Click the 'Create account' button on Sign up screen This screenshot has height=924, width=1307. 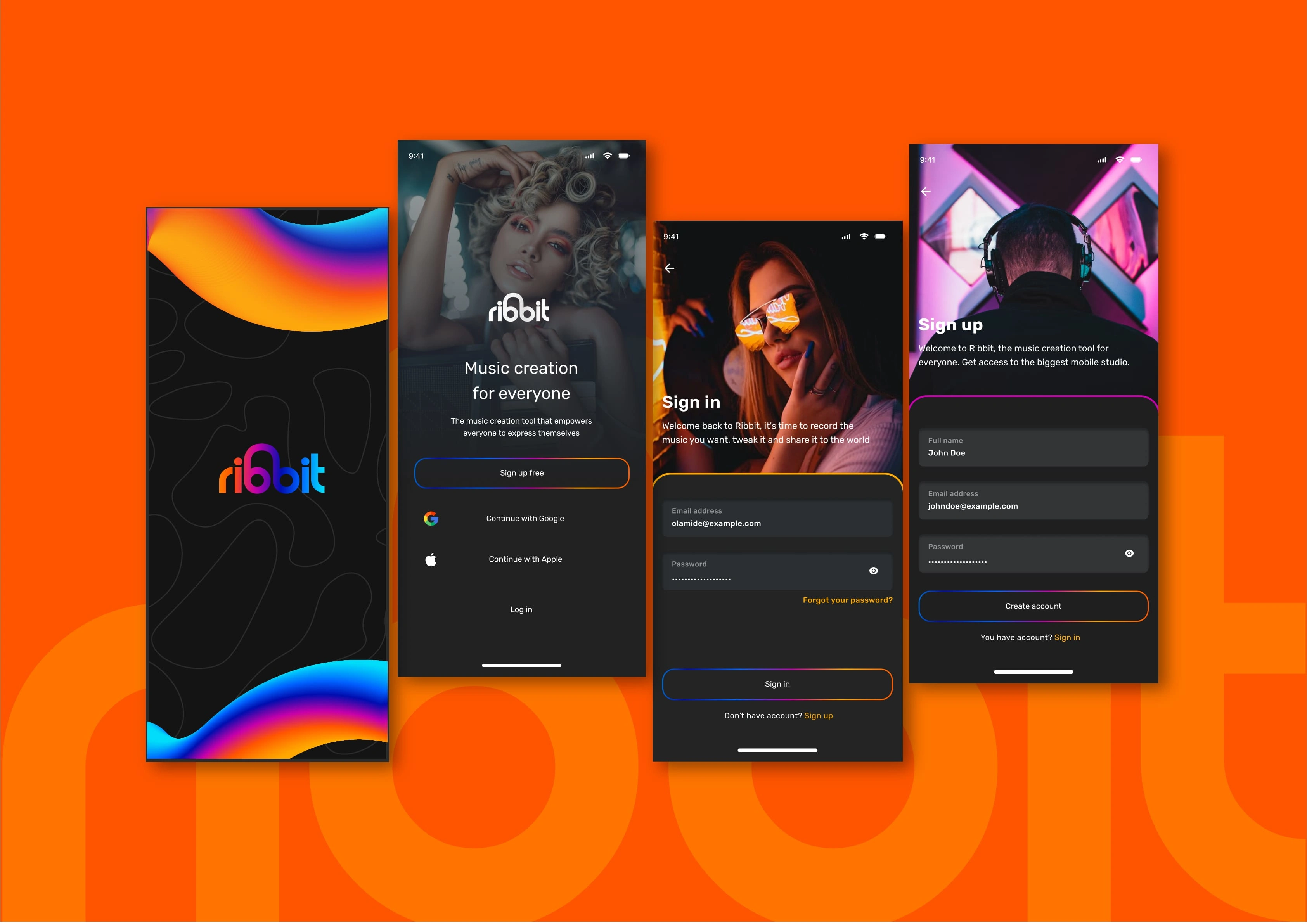(1033, 606)
